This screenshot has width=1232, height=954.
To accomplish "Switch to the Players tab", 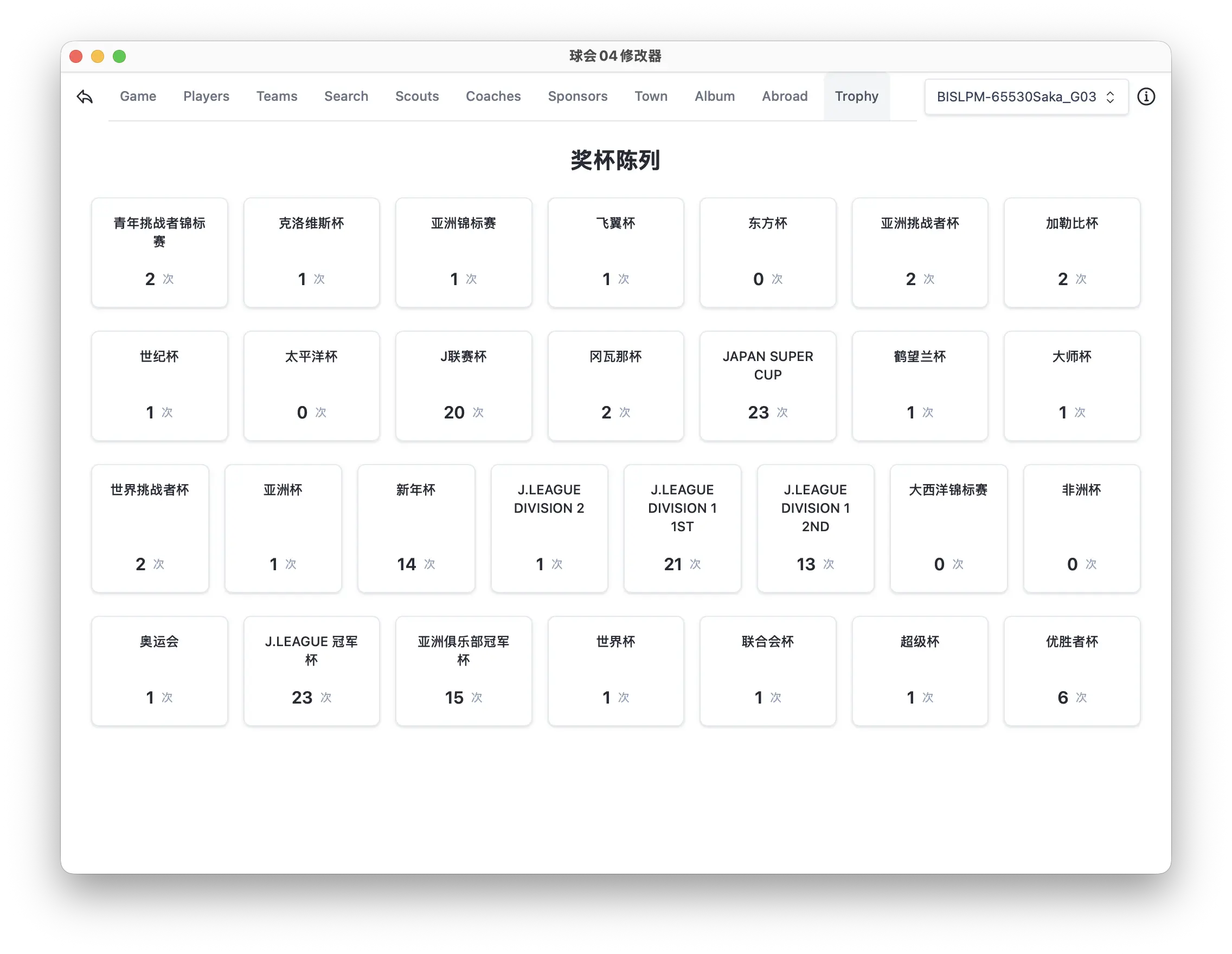I will tap(206, 96).
